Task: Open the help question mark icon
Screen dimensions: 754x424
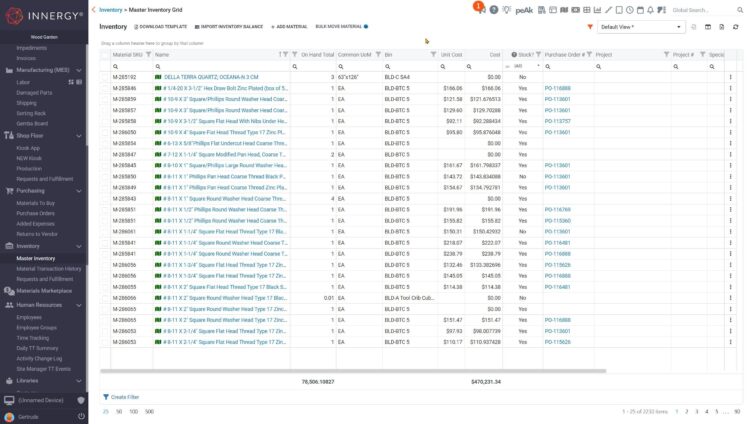Action: 494,9
